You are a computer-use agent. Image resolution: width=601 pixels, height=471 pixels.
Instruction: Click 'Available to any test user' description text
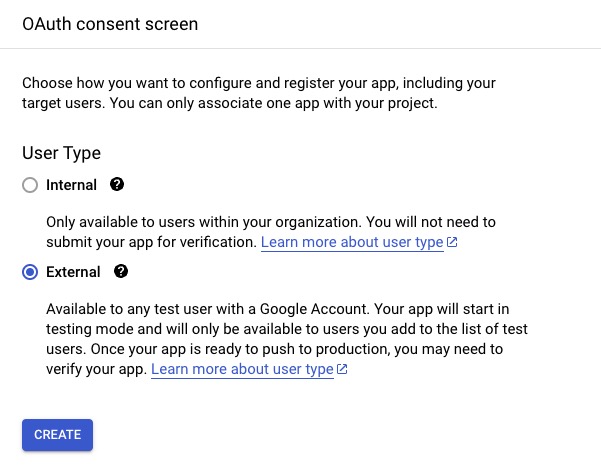pyautogui.click(x=180, y=308)
